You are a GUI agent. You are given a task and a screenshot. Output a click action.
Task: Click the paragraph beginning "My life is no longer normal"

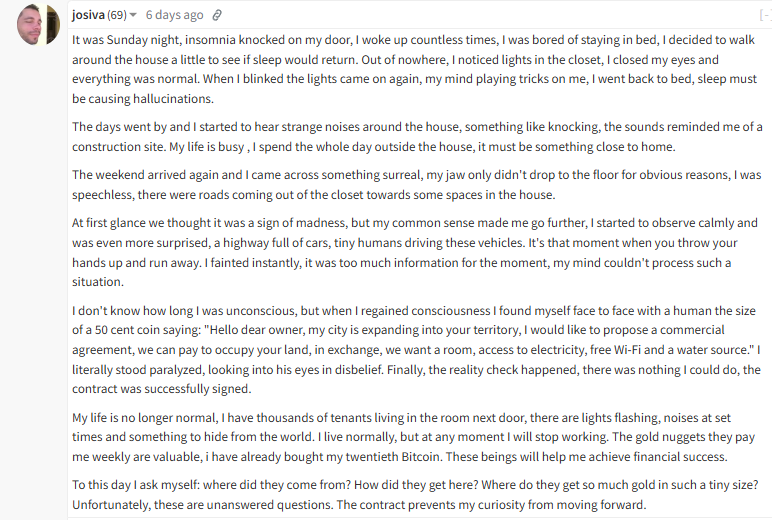(x=414, y=437)
